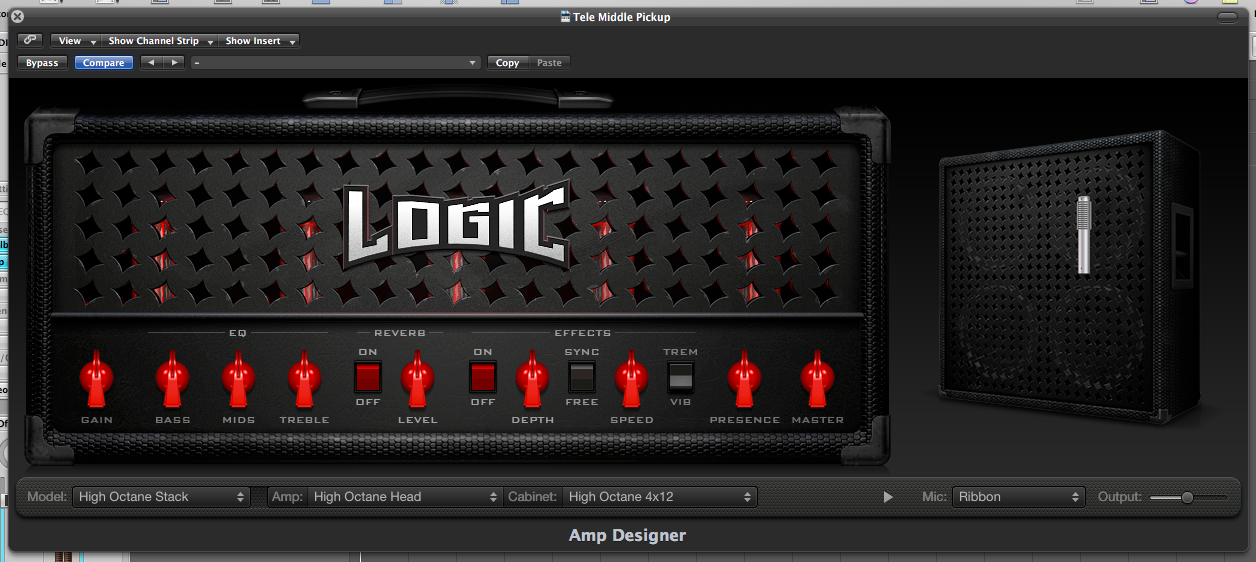Open the Cabinet dropdown High Octane 4x12
Screen dimensions: 1256x562
(660, 497)
